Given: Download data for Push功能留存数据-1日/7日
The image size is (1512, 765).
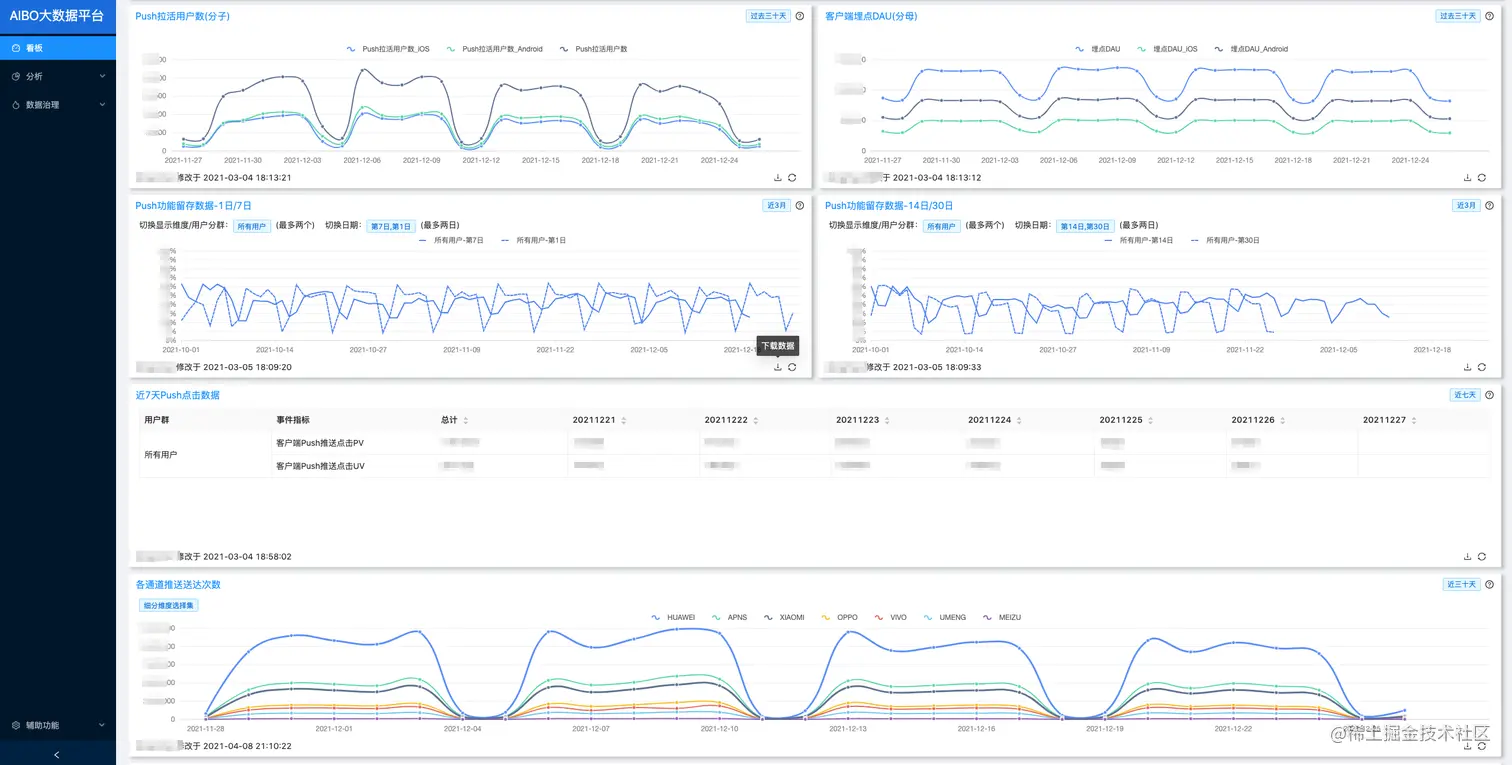Looking at the screenshot, I should tap(778, 367).
